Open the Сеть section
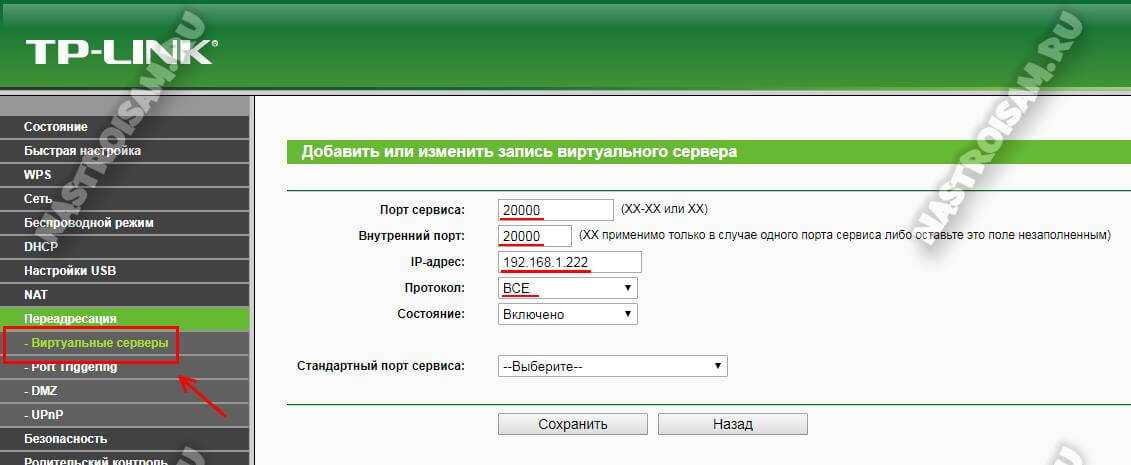The image size is (1131, 465). click(38, 199)
